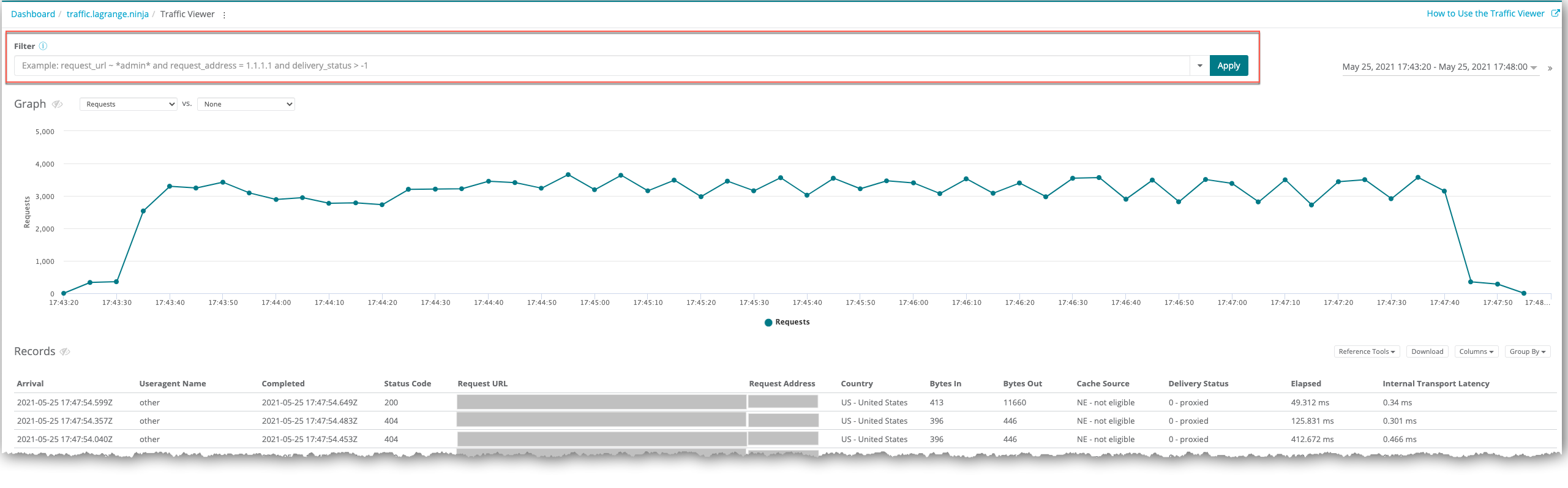Open the Columns menu
This screenshot has height=488, width=1568.
[1476, 351]
